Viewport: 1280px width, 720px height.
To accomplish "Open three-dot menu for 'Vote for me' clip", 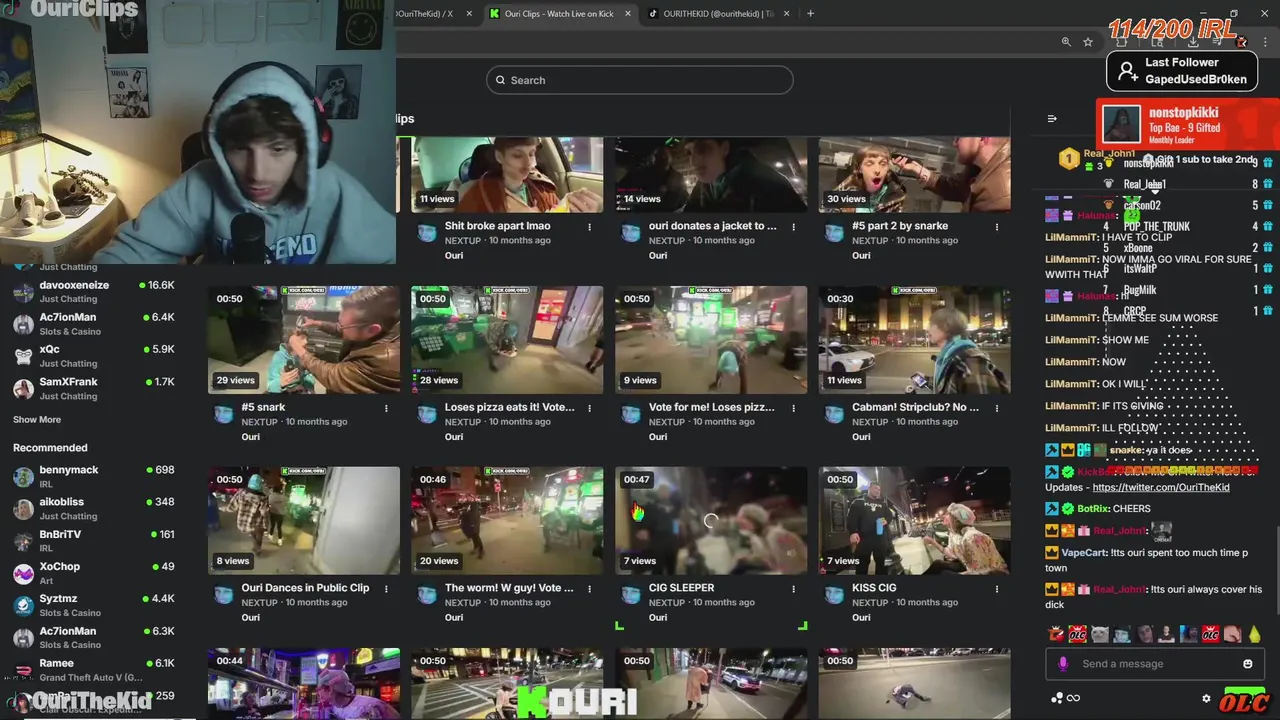I will tap(794, 408).
